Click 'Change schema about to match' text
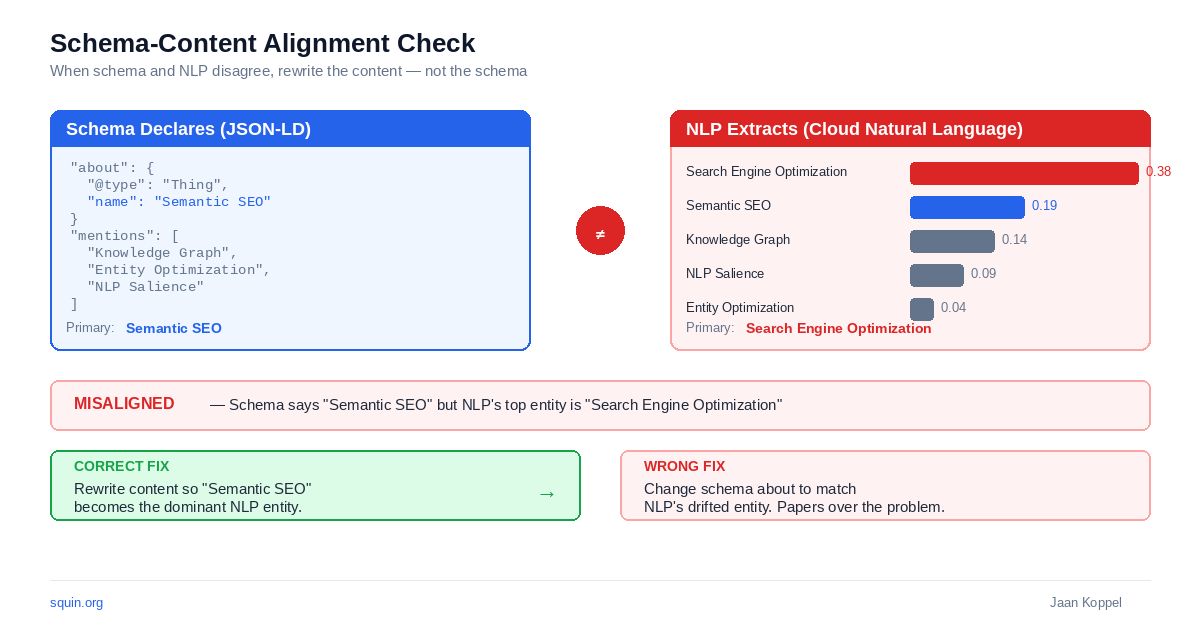Screen dimensions: 1200x630 tap(750, 489)
